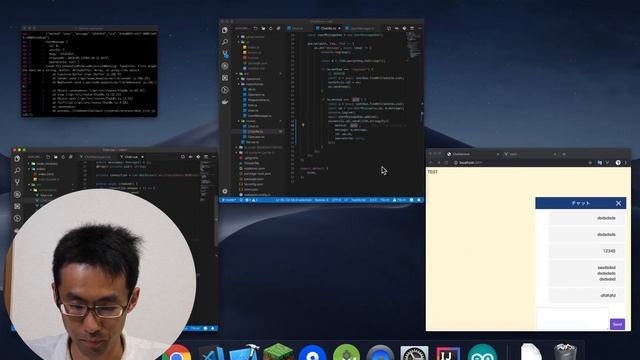Open Source Control in center VS Code window
640x360 pixels.
click(225, 54)
